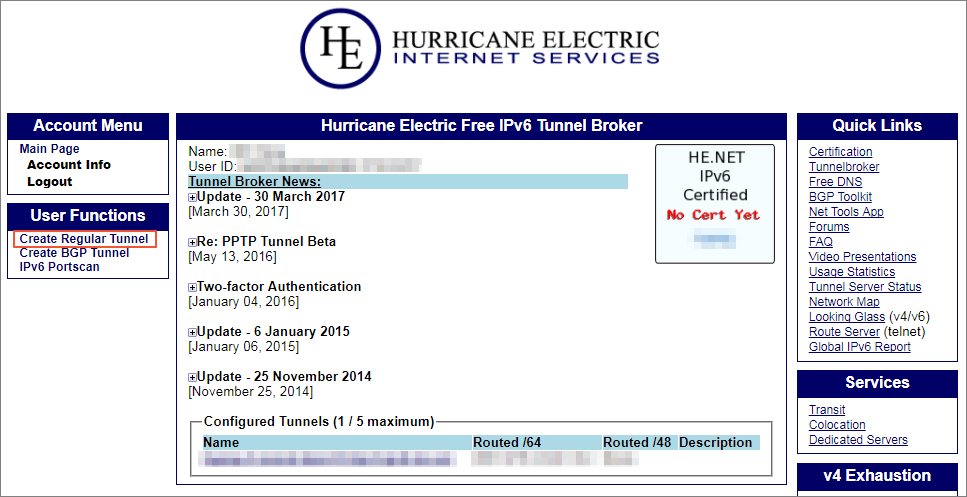Expand the Update - 6 January 2015 news

(192, 332)
